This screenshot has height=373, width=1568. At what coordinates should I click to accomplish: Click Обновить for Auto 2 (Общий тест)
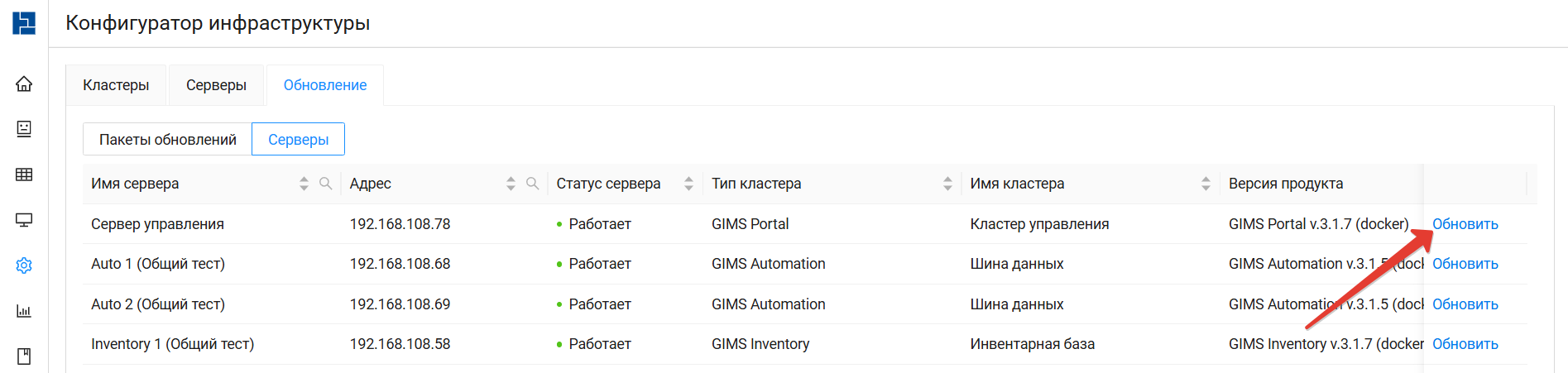(1465, 304)
